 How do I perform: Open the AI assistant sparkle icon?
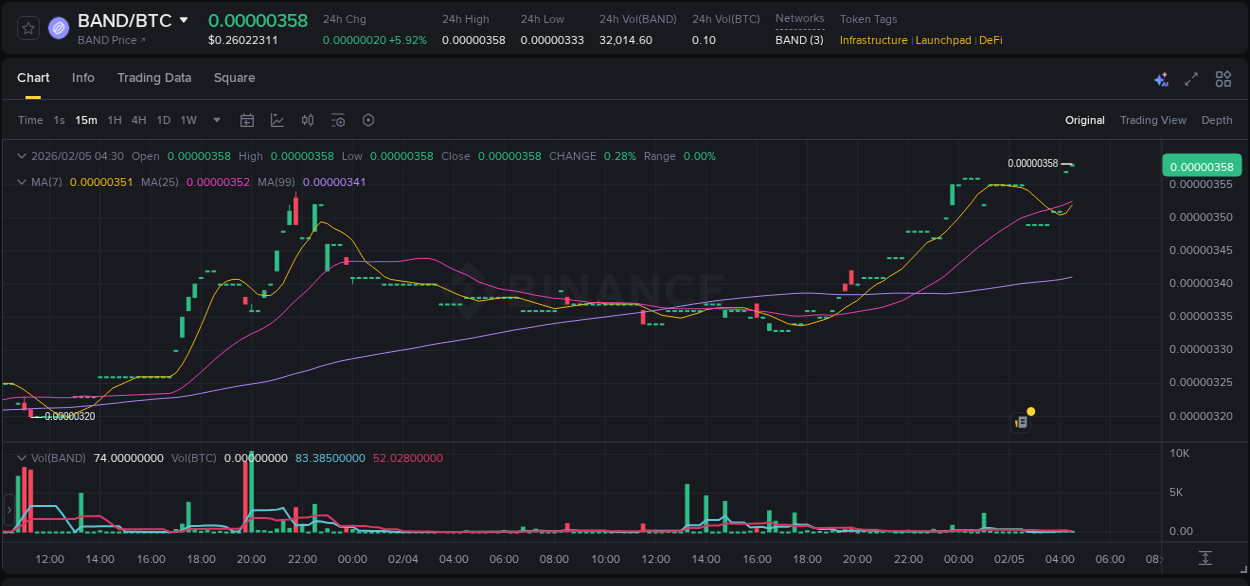point(1161,79)
